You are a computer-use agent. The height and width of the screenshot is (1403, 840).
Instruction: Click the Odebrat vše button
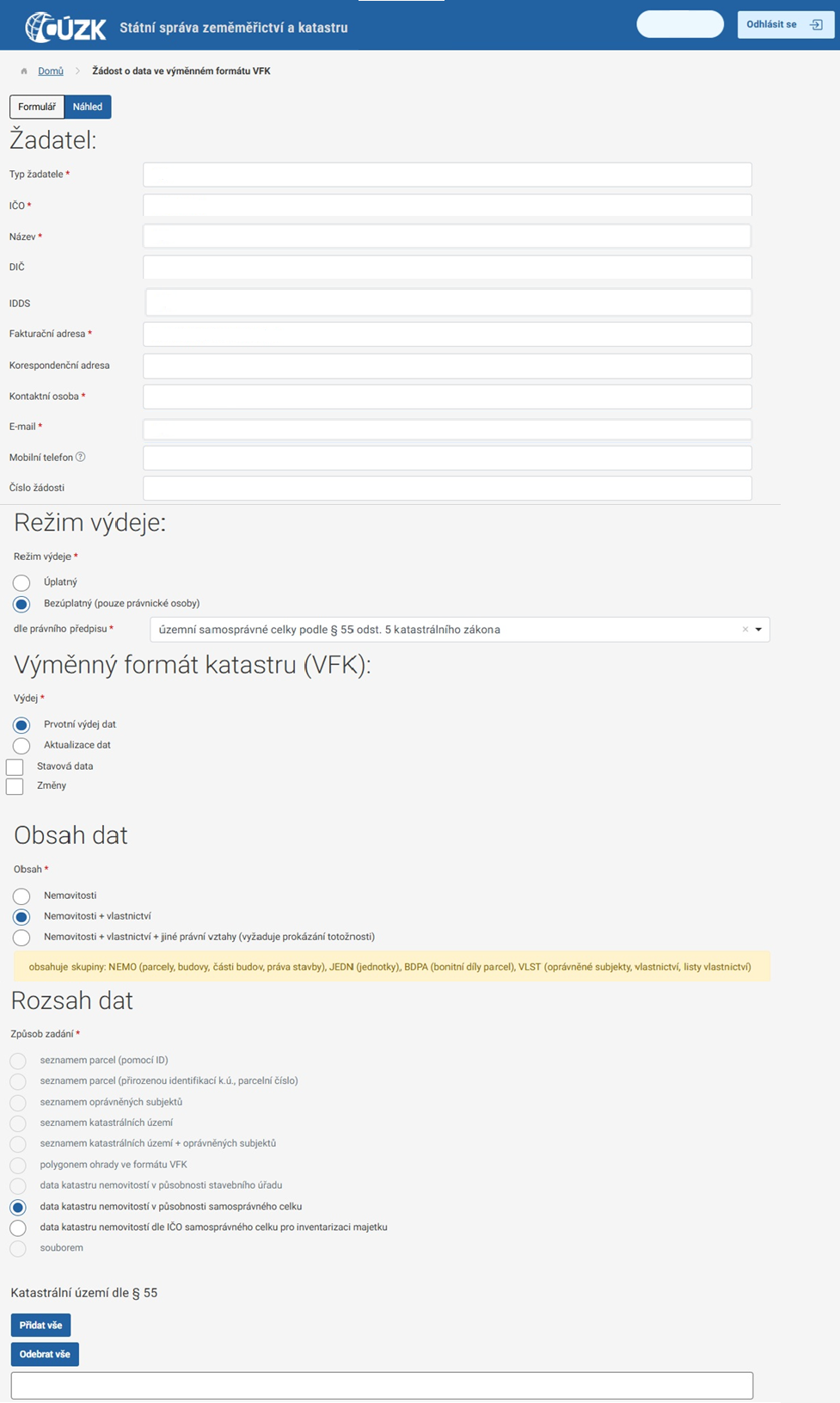pyautogui.click(x=45, y=1354)
